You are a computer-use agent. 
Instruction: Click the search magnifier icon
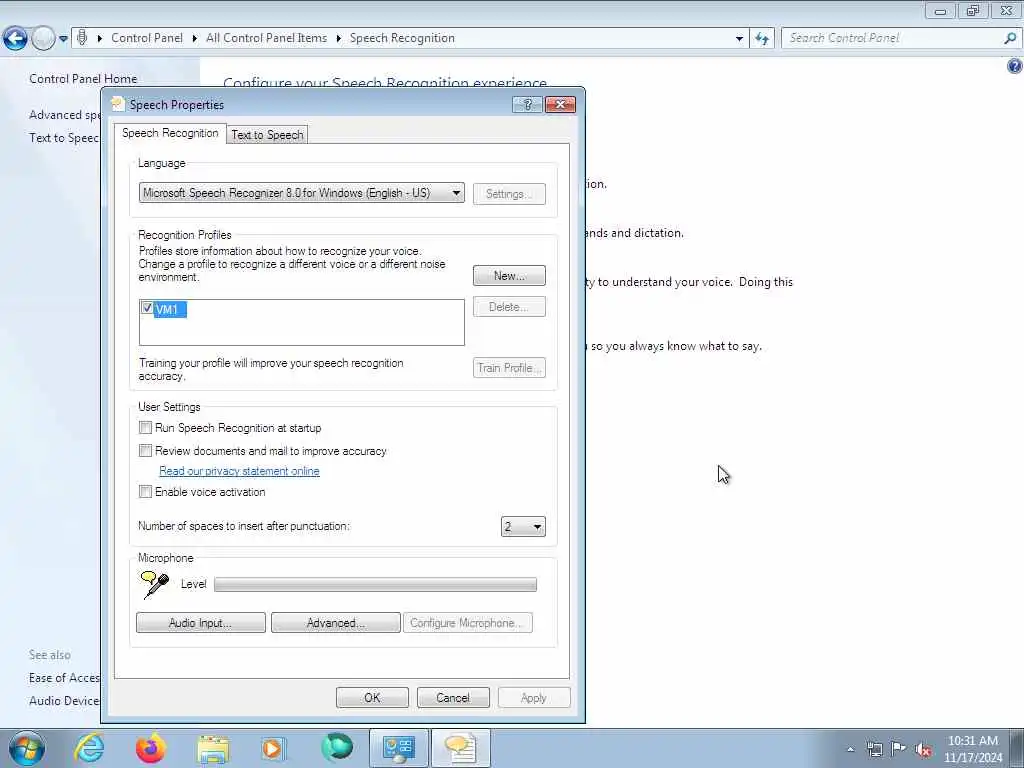click(x=1010, y=38)
